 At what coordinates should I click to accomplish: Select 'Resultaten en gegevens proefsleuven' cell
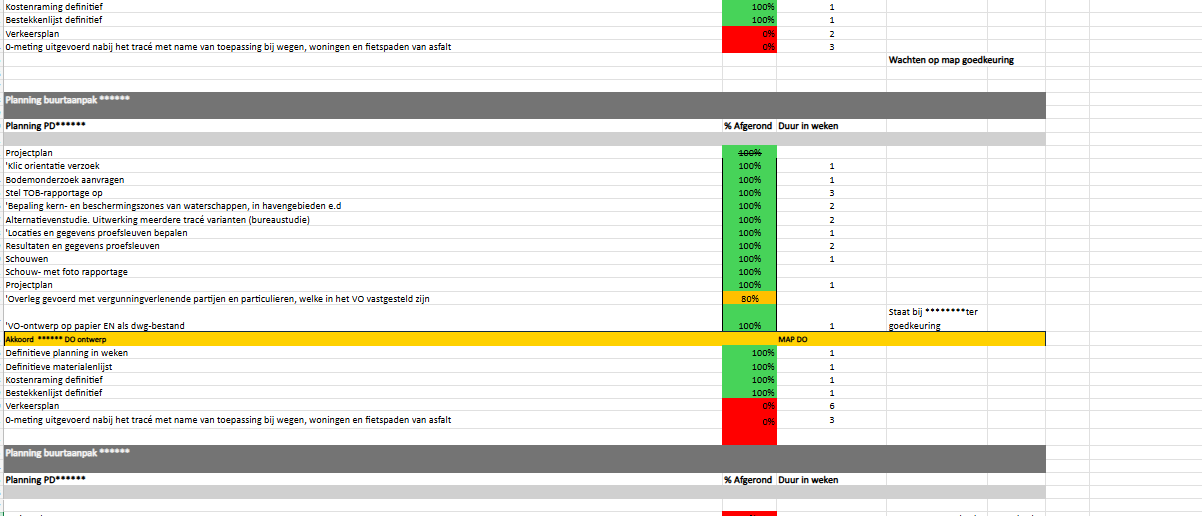83,246
